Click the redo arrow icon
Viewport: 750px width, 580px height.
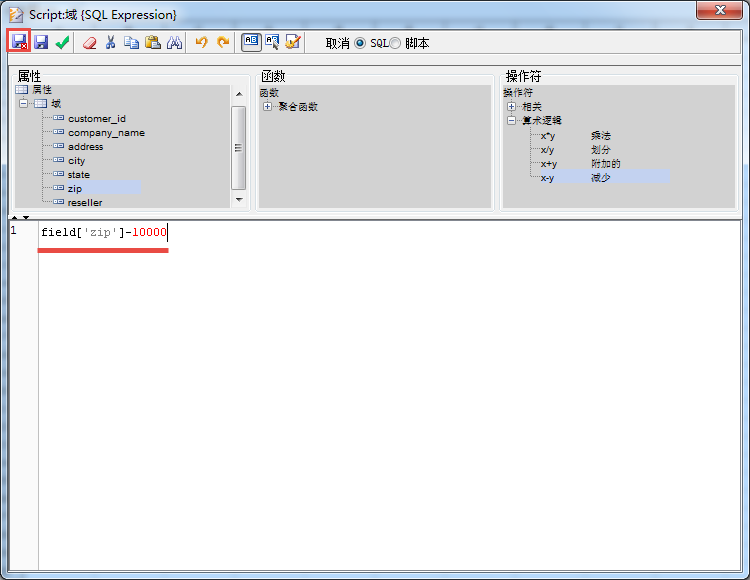[223, 43]
